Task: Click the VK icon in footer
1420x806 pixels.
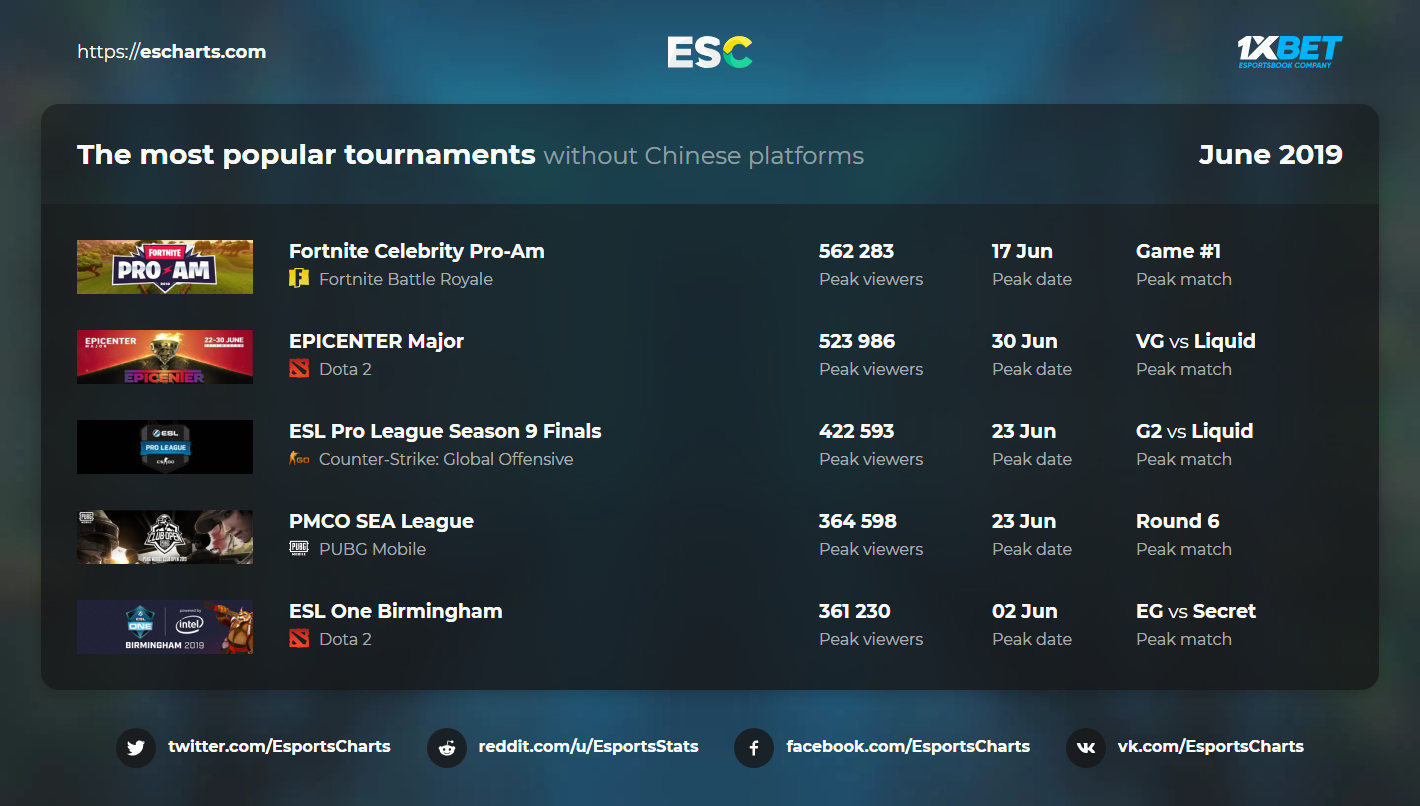Action: [1086, 747]
